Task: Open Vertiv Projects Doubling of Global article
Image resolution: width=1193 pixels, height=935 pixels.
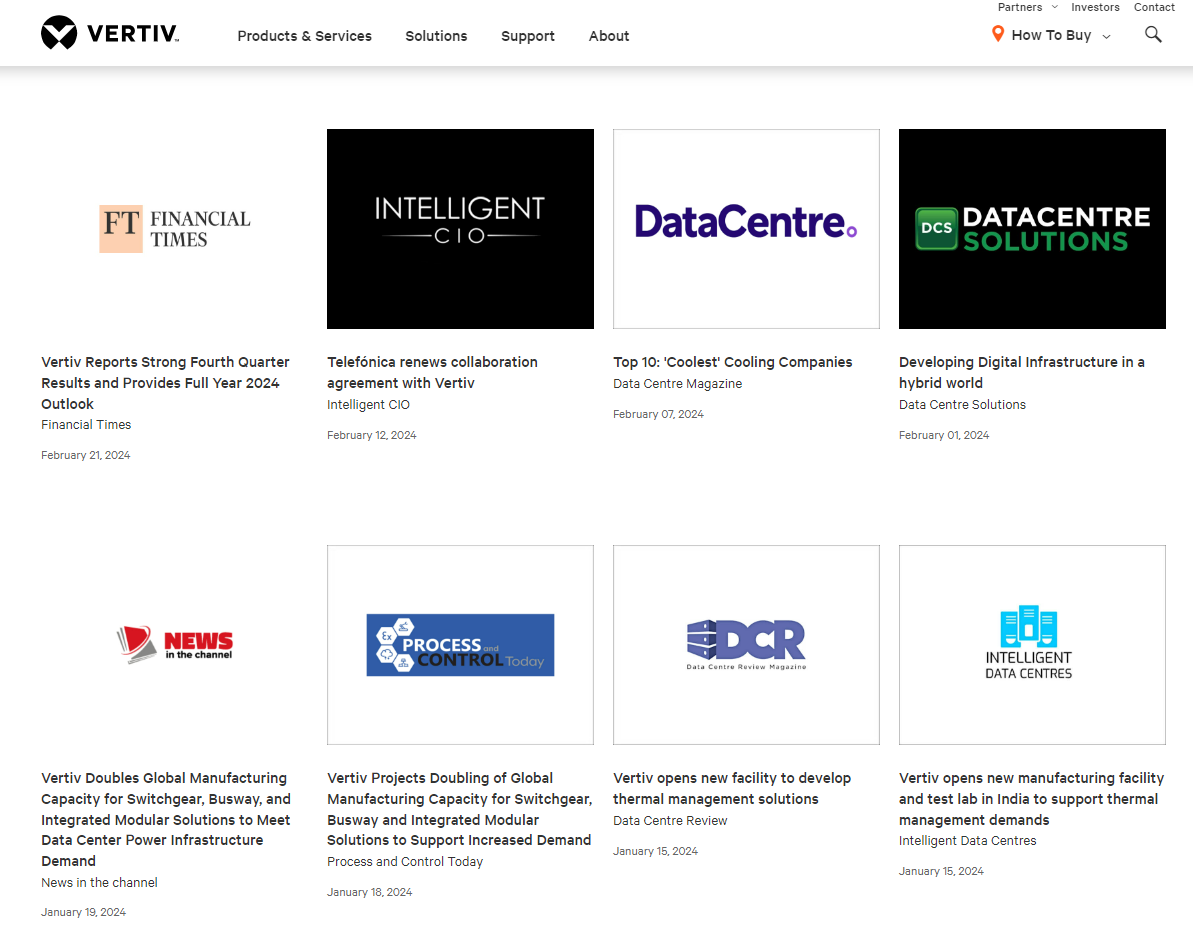Action: (x=460, y=809)
